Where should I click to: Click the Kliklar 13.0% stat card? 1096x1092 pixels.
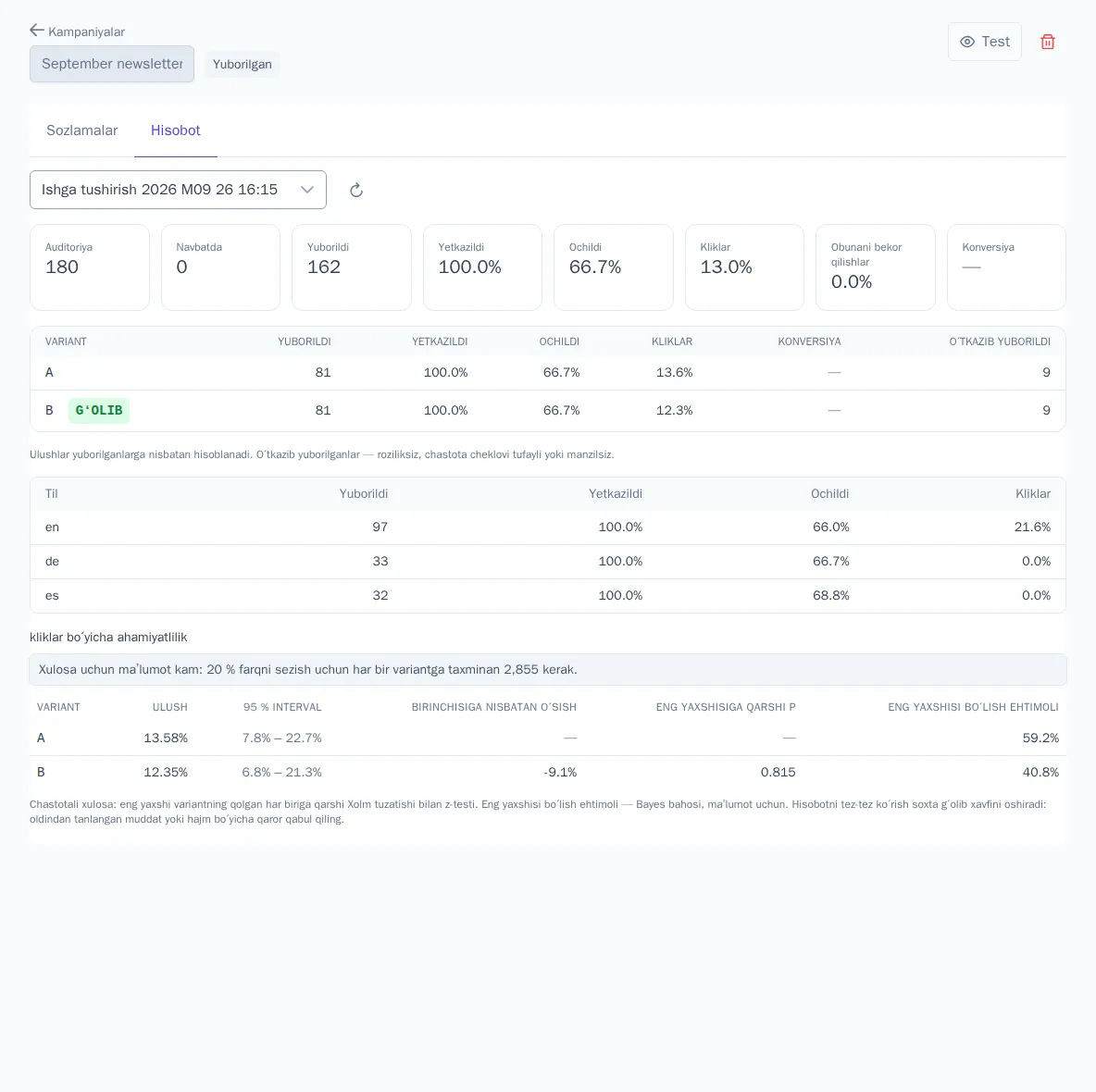point(744,267)
